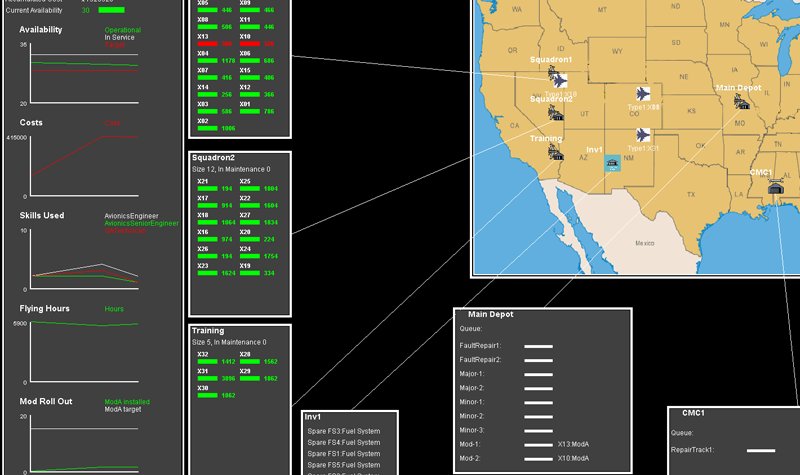The height and width of the screenshot is (475, 800).
Task: Select the X82 aircraft green status bar
Action: [207, 128]
